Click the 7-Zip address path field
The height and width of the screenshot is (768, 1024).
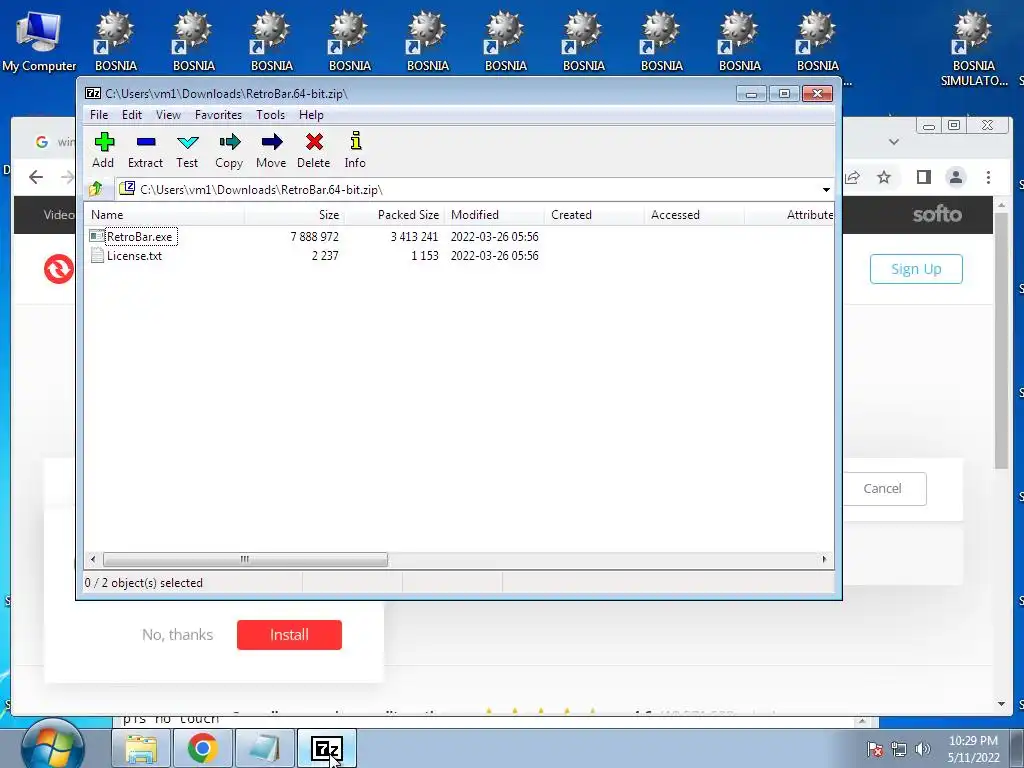(x=468, y=189)
